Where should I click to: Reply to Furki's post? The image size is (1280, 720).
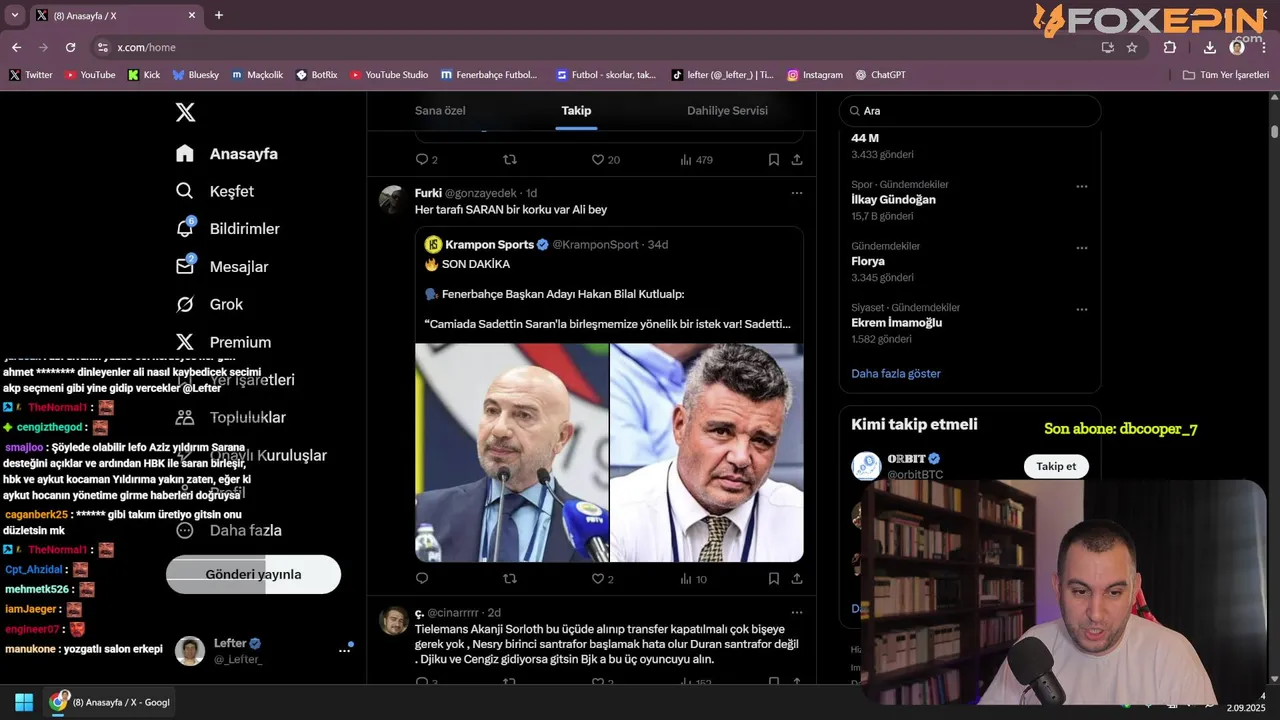[x=422, y=578]
